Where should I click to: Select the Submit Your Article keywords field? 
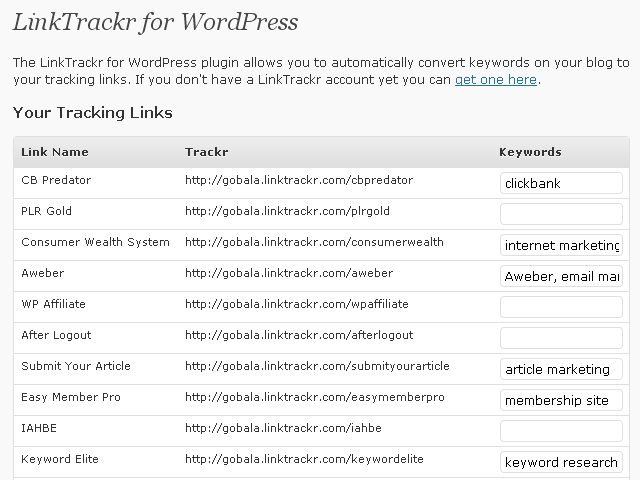point(561,369)
